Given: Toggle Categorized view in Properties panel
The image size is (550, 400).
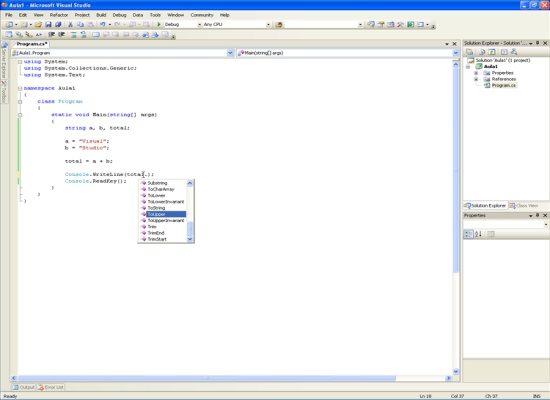Looking at the screenshot, I should click(x=468, y=234).
